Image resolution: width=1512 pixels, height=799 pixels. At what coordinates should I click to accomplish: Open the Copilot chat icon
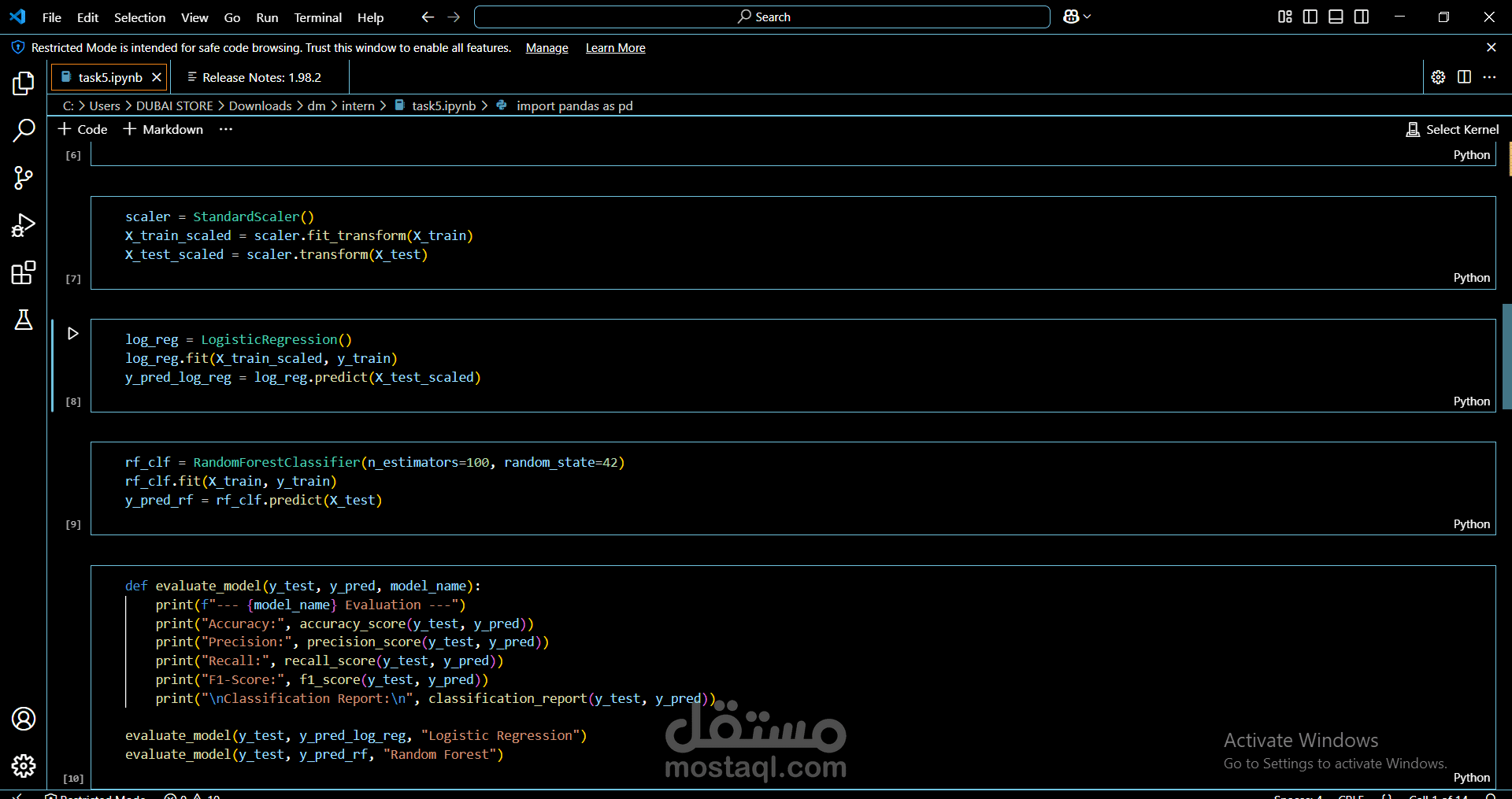tap(1071, 17)
